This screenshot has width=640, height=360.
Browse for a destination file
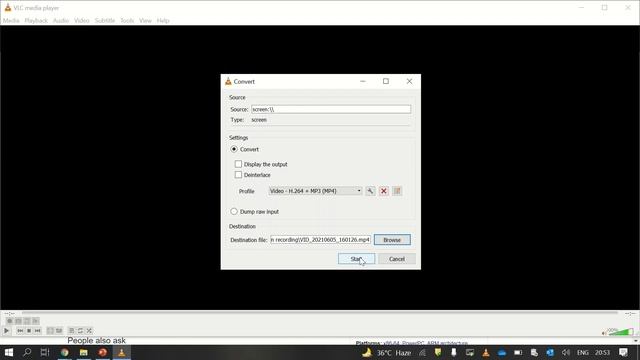[x=392, y=240]
